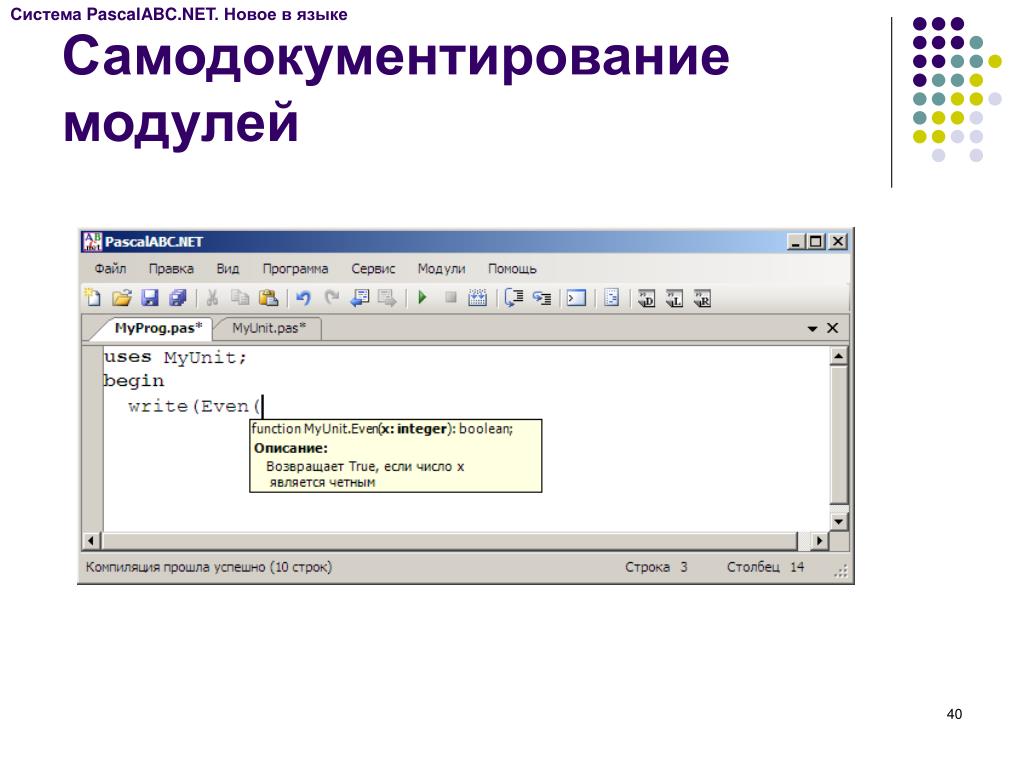Open a file via folder icon
The image size is (1024, 768).
point(121,298)
